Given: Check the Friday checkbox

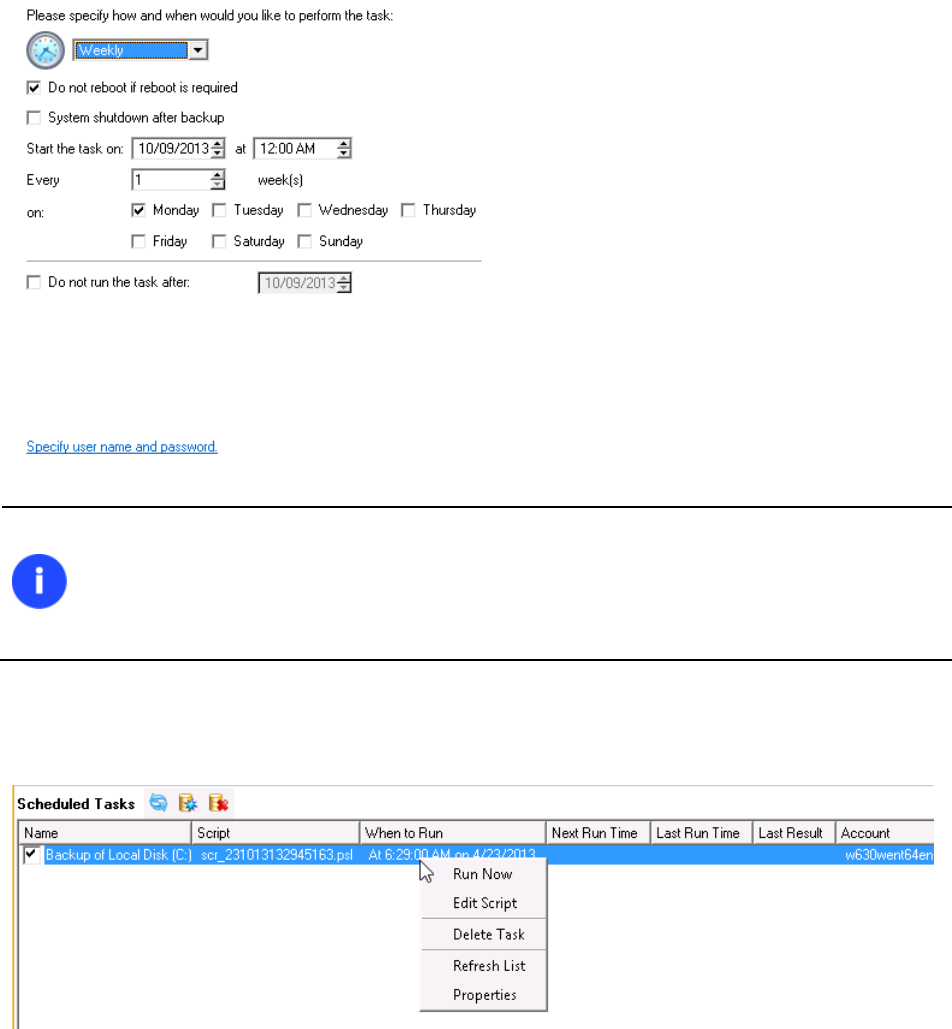Looking at the screenshot, I should coord(138,242).
